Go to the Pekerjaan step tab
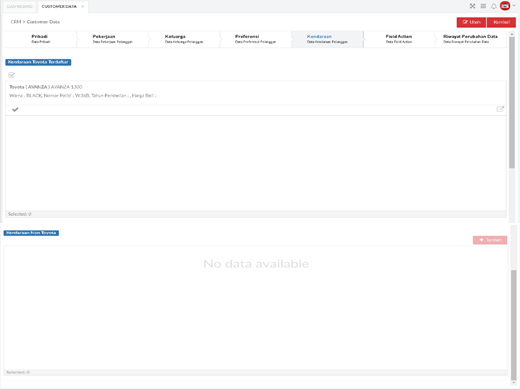The image size is (520, 389). click(x=112, y=39)
